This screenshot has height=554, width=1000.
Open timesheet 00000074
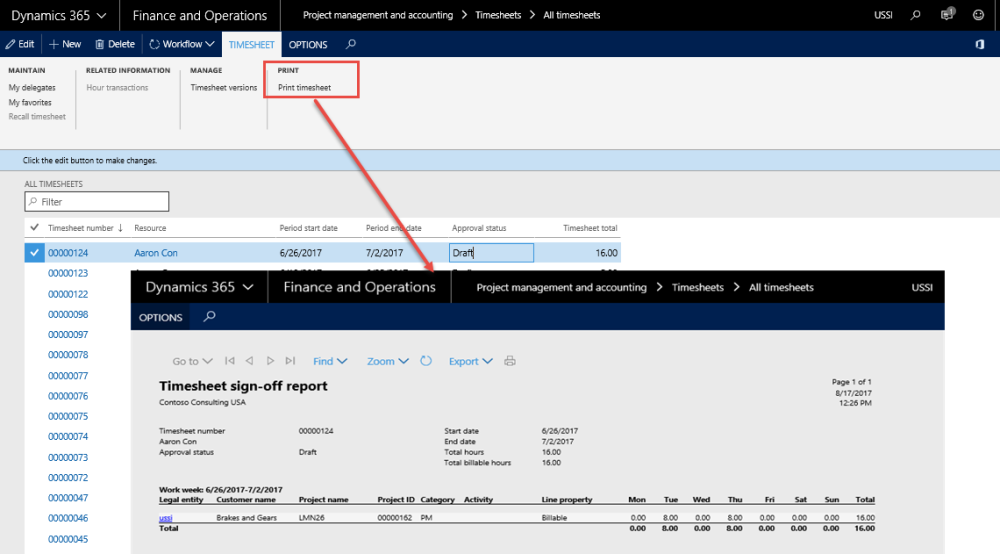pyautogui.click(x=68, y=436)
